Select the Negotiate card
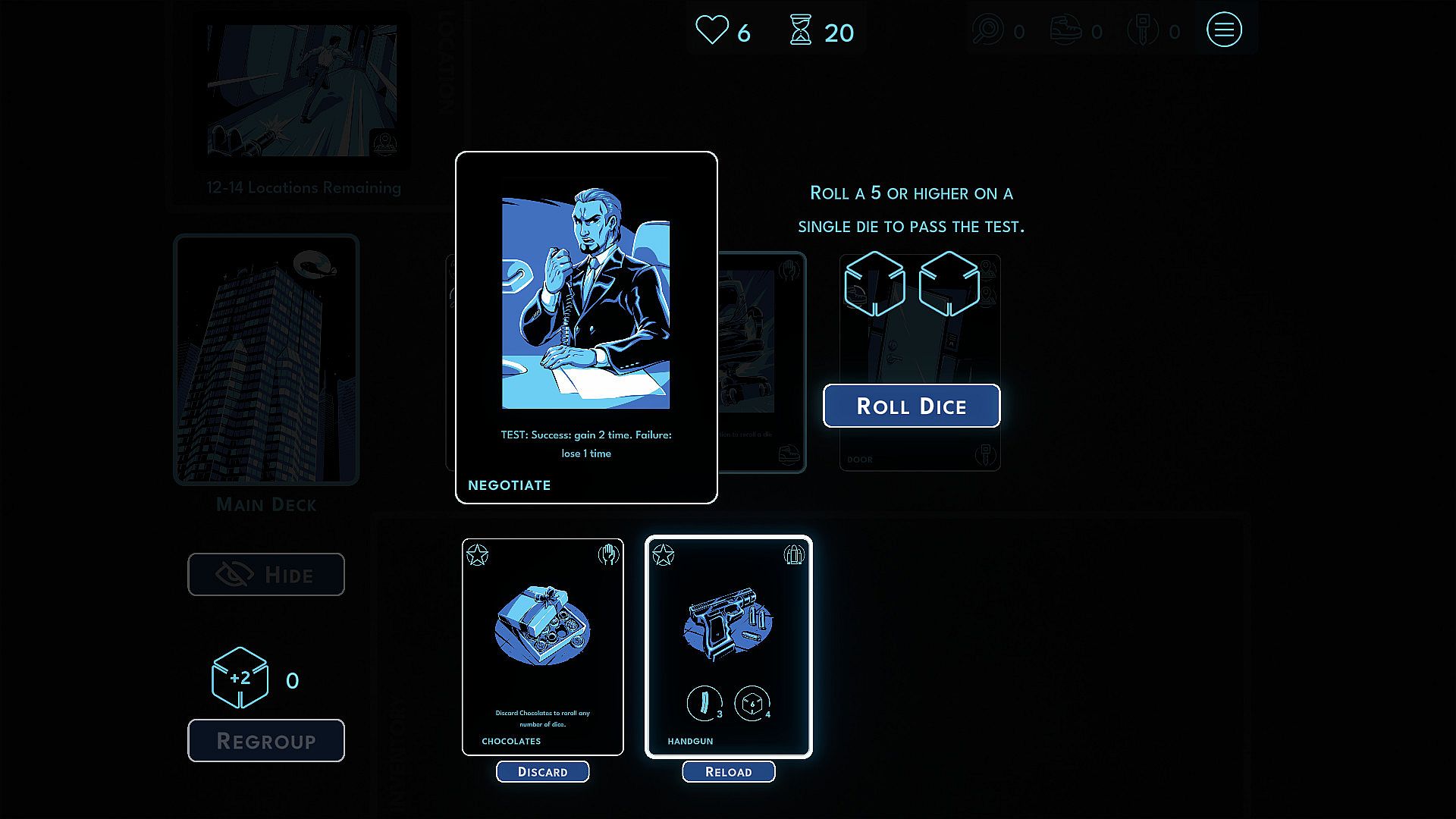 click(x=586, y=328)
